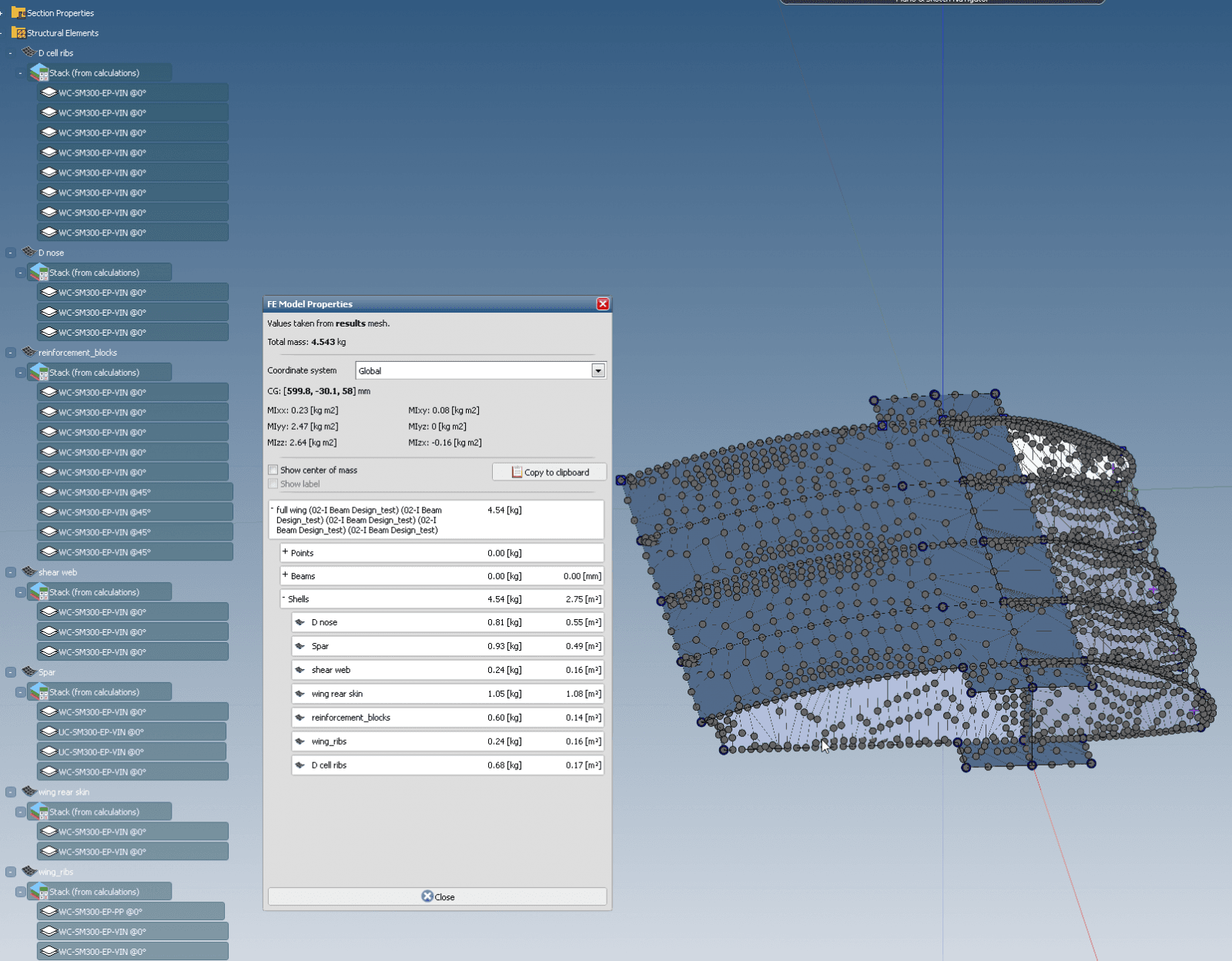Click the D cell ribs layer icon

coord(29,52)
